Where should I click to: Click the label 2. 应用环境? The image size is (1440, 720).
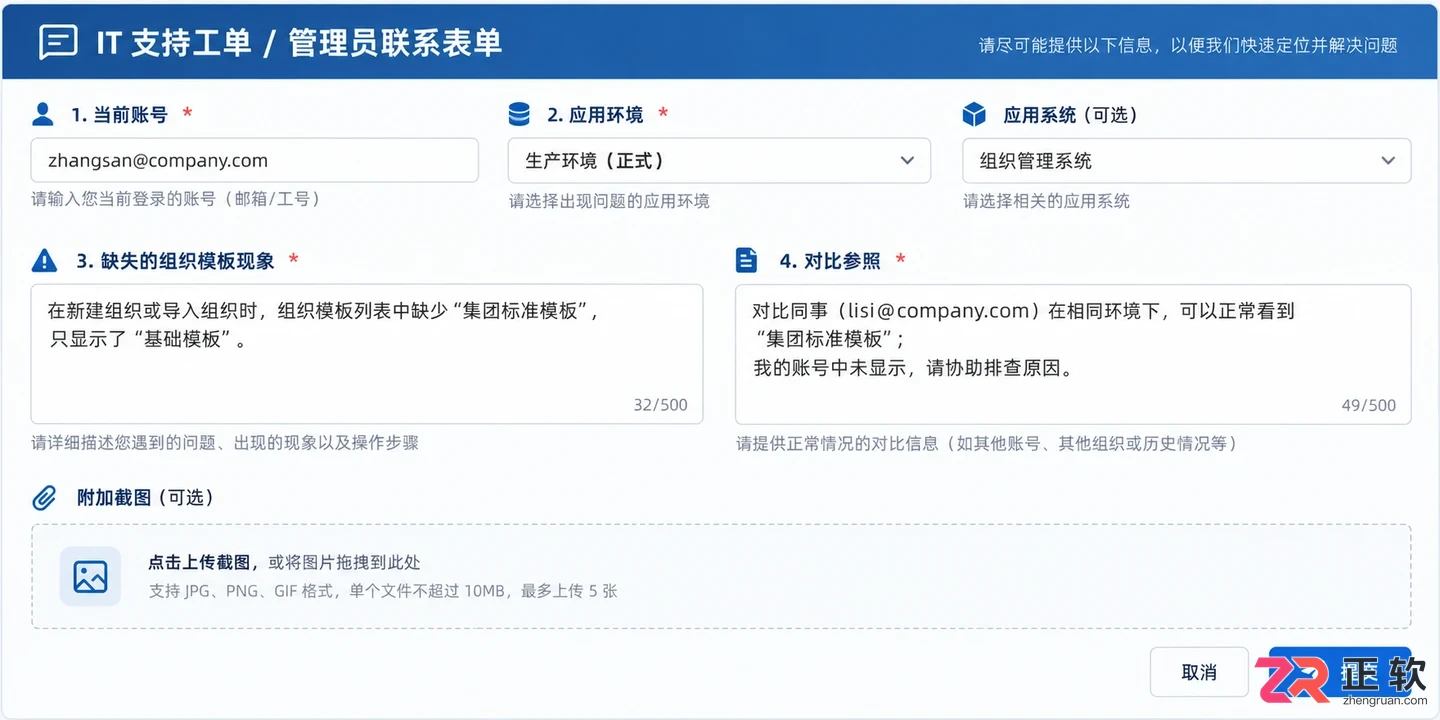pos(595,115)
